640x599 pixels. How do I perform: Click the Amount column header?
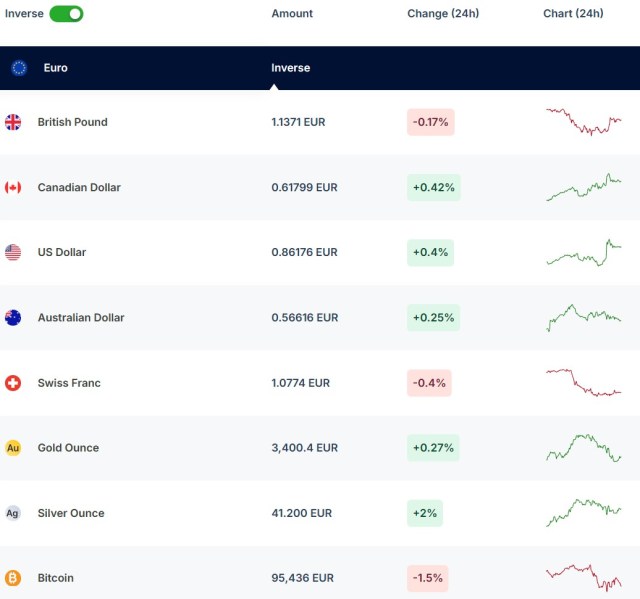coord(292,14)
